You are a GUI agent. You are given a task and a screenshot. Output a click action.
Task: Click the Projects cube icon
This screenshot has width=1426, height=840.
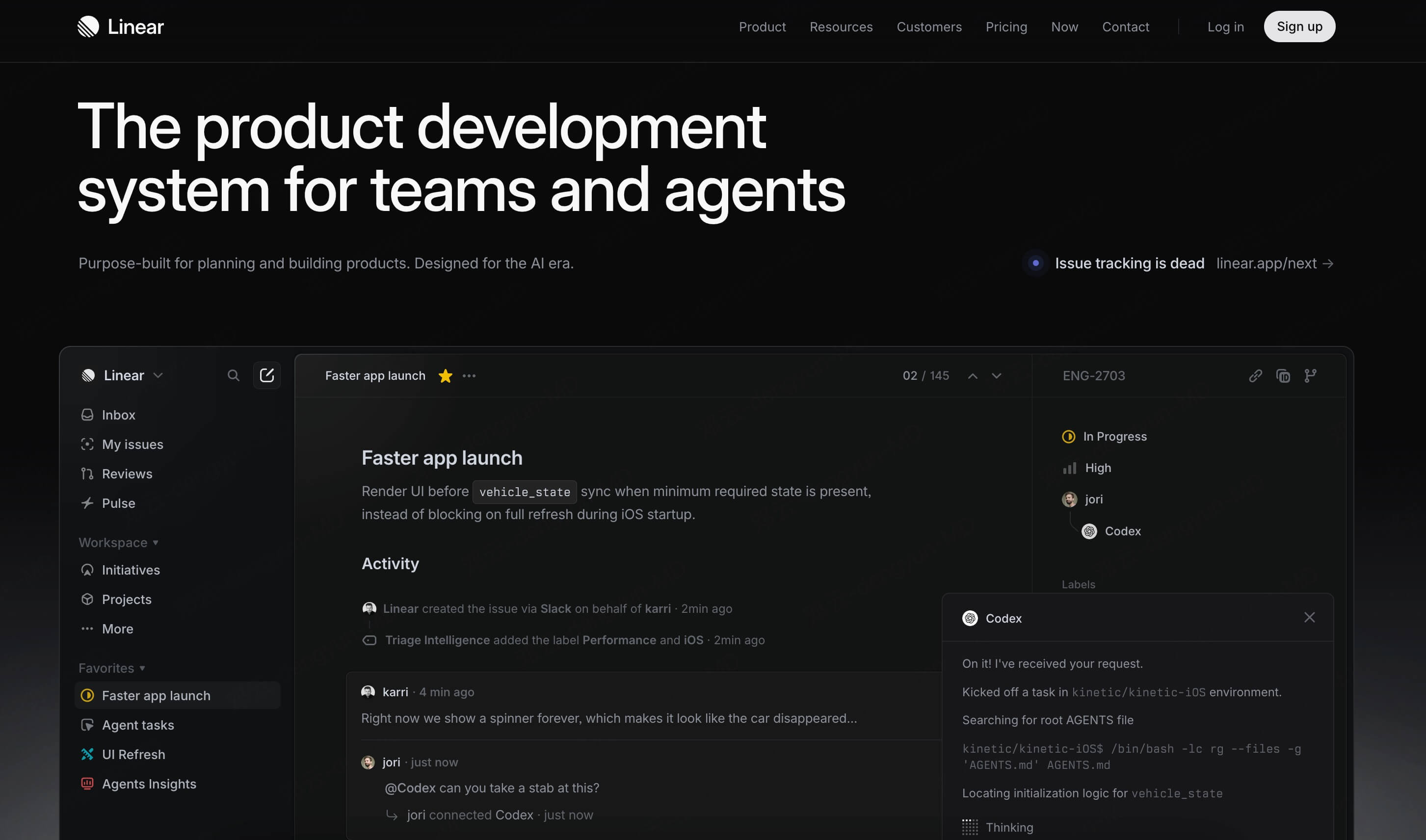coord(87,600)
